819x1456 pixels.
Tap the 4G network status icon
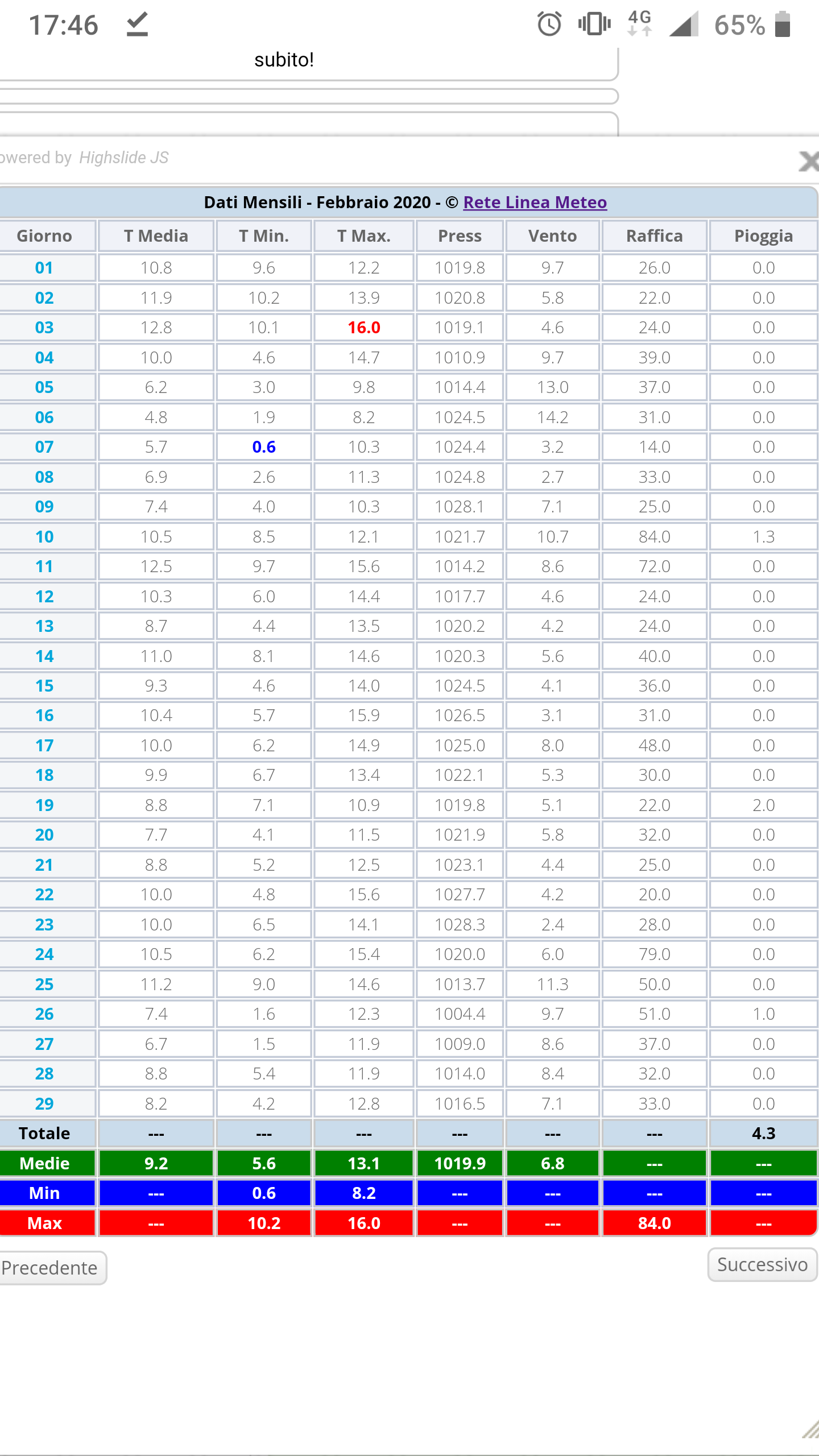639,24
